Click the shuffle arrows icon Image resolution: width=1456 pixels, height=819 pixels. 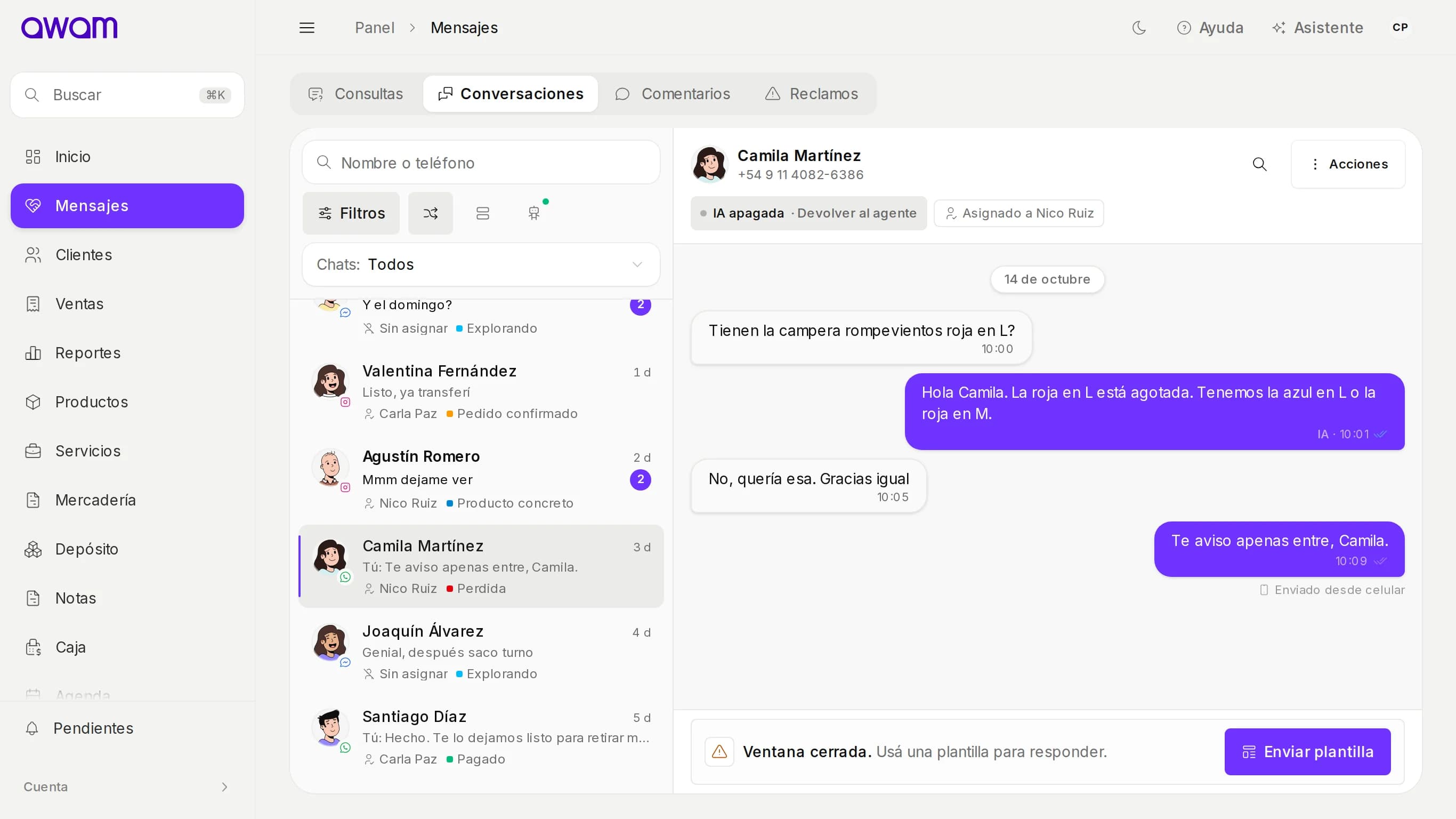[431, 213]
